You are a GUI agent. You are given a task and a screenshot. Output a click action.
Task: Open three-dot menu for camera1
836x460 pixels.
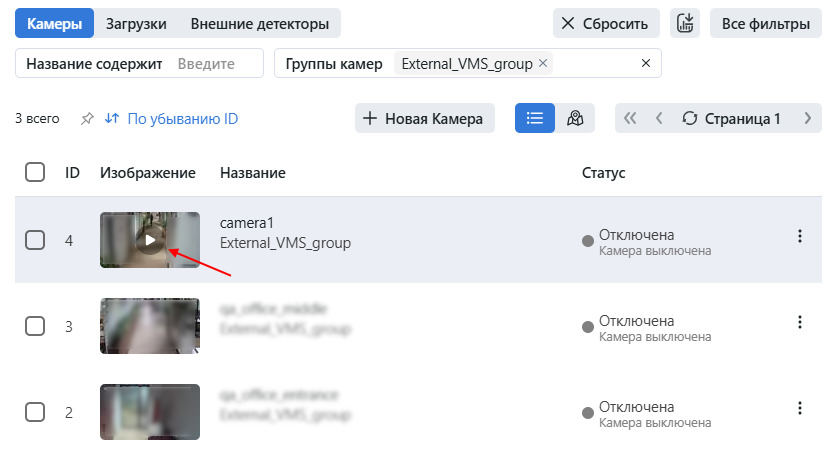(799, 236)
